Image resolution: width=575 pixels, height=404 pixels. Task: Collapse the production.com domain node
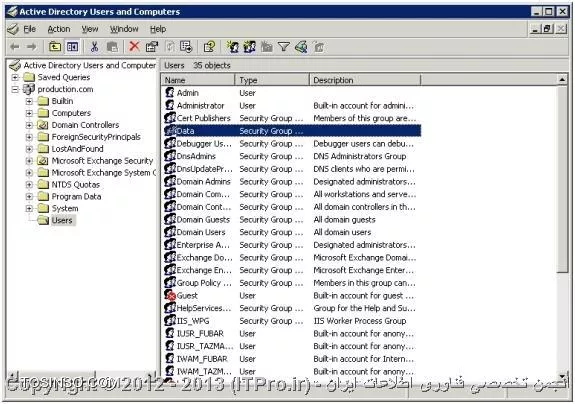[x=15, y=89]
